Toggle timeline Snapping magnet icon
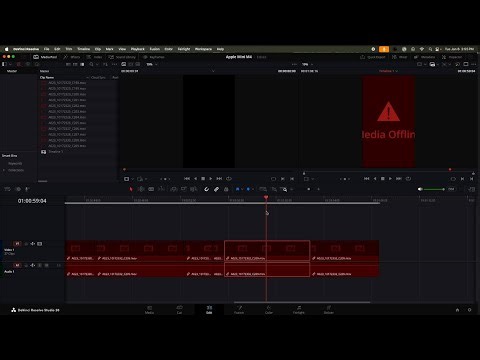The width and height of the screenshot is (480, 360). [206, 189]
